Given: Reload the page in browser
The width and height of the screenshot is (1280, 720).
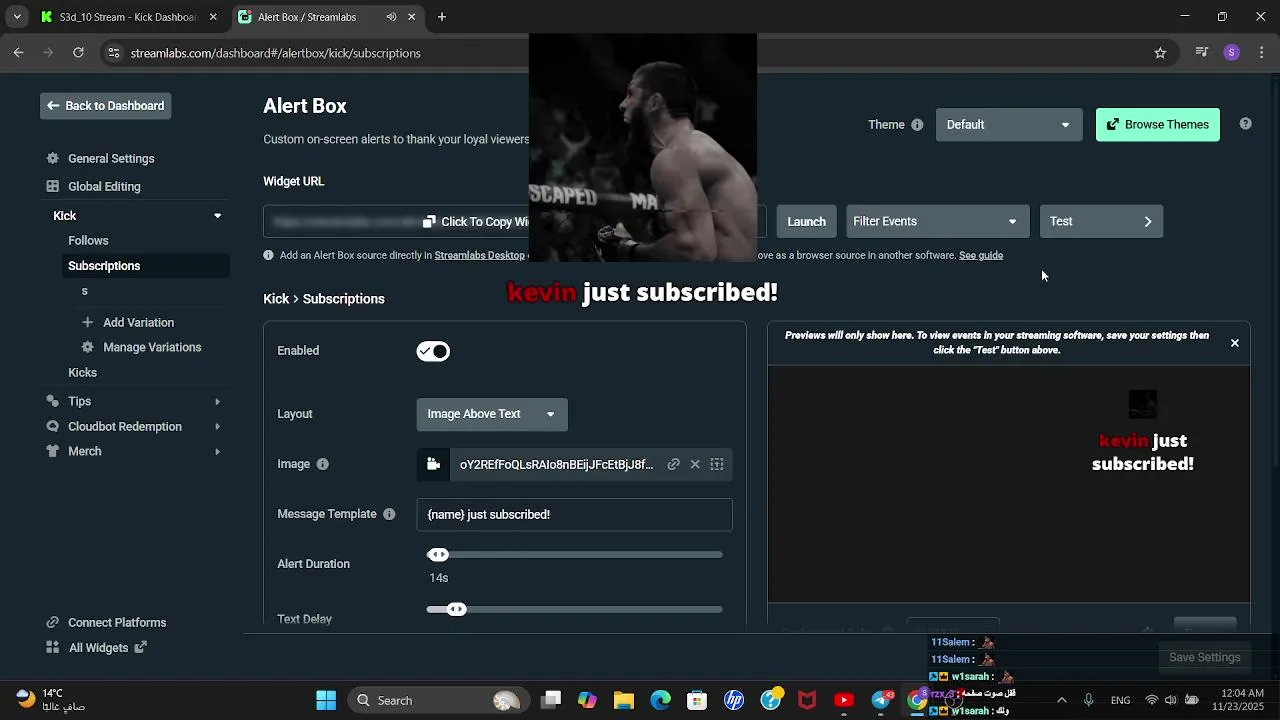Looking at the screenshot, I should pyautogui.click(x=78, y=53).
